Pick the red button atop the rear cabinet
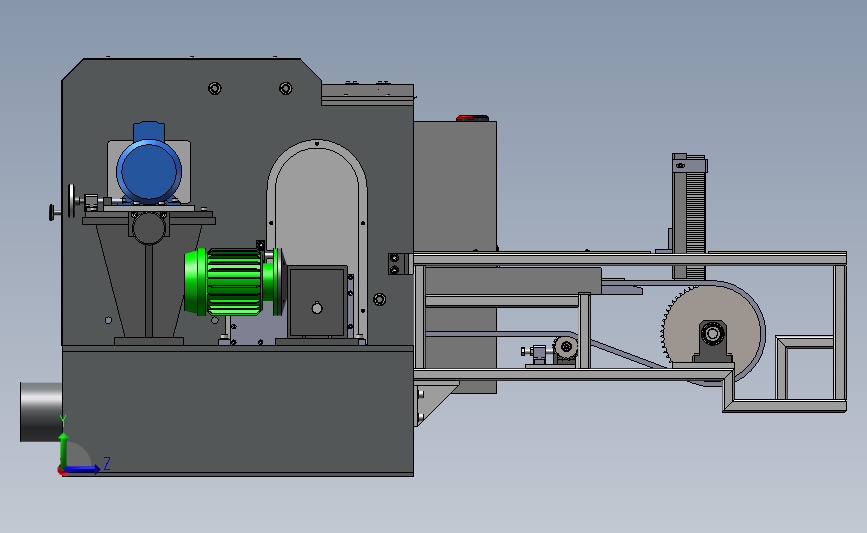Screen dimensions: 867x533 click(472, 118)
